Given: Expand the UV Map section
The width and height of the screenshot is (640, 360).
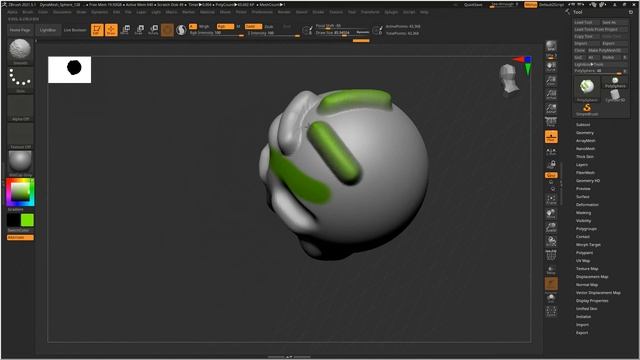Looking at the screenshot, I should 583,260.
